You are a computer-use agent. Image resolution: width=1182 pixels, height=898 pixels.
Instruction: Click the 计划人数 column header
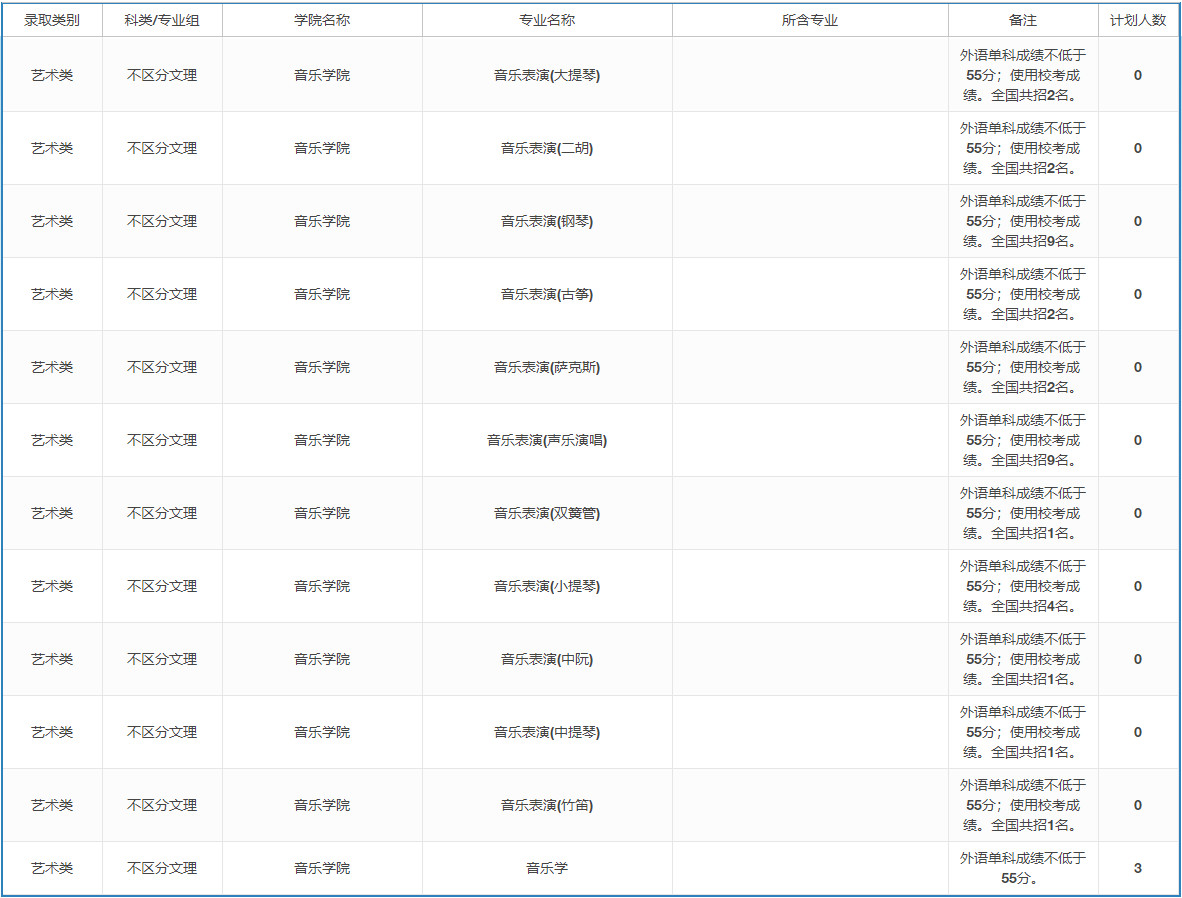(x=1138, y=20)
